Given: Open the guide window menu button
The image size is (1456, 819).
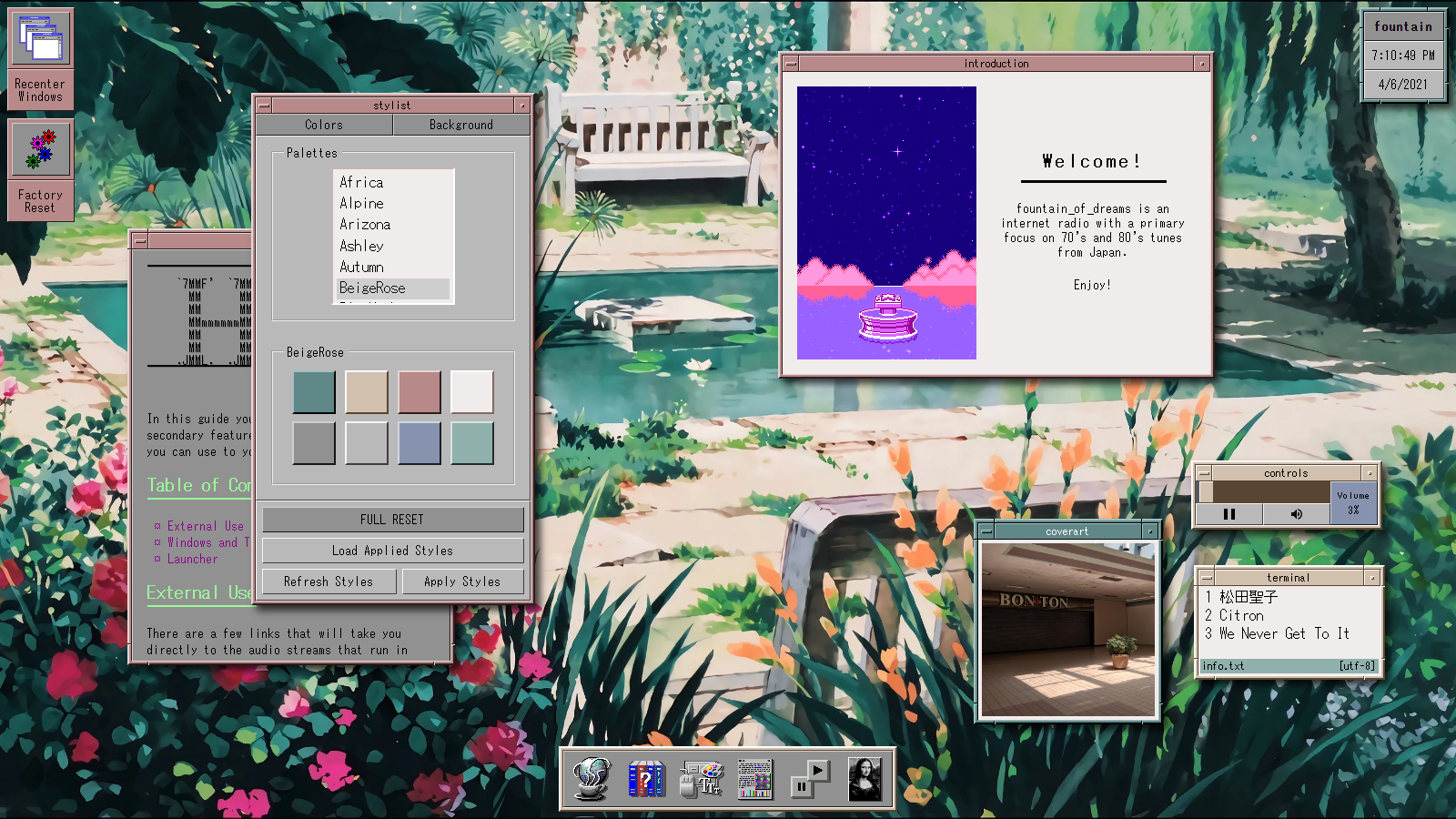Looking at the screenshot, I should point(139,241).
